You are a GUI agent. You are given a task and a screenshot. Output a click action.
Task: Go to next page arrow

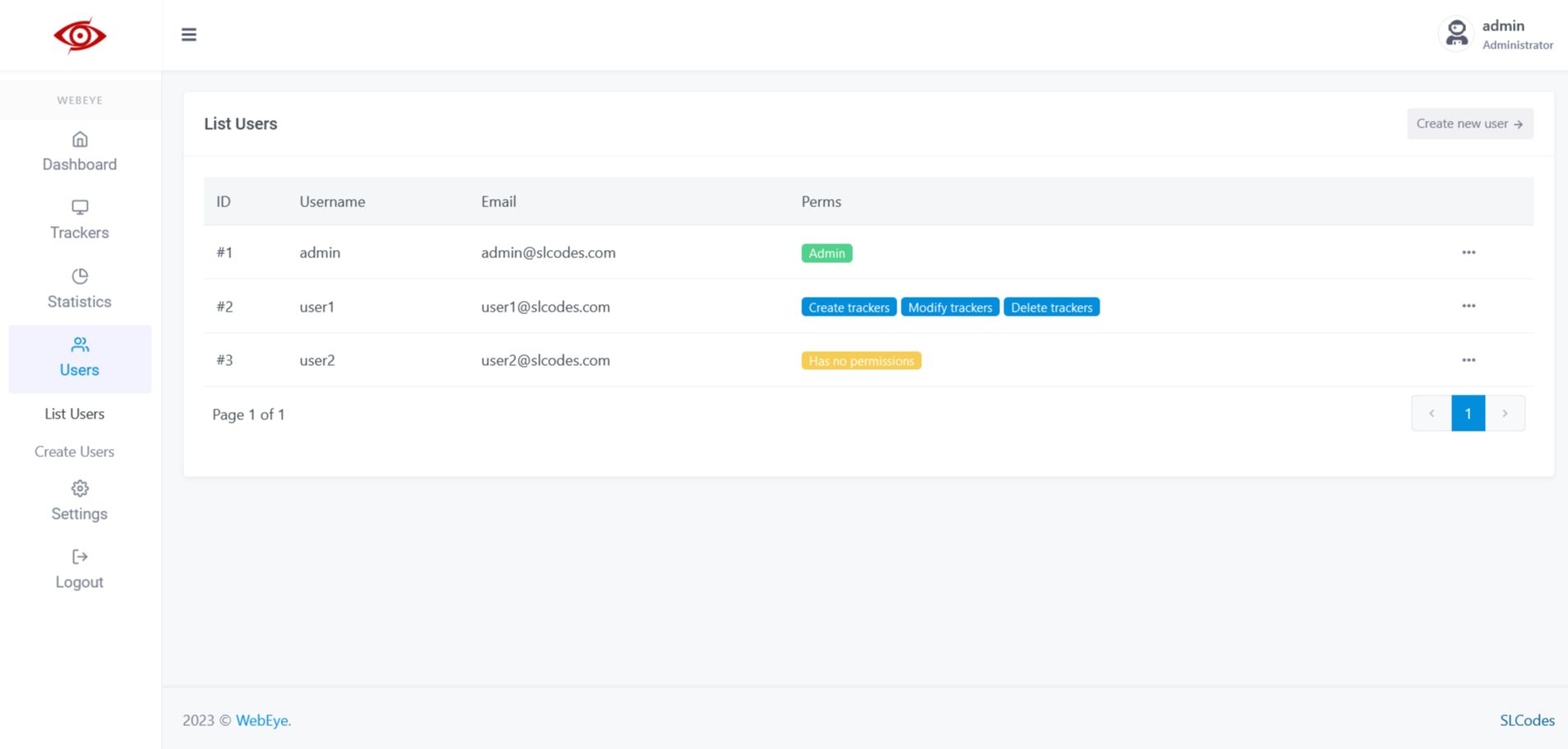[x=1505, y=414]
